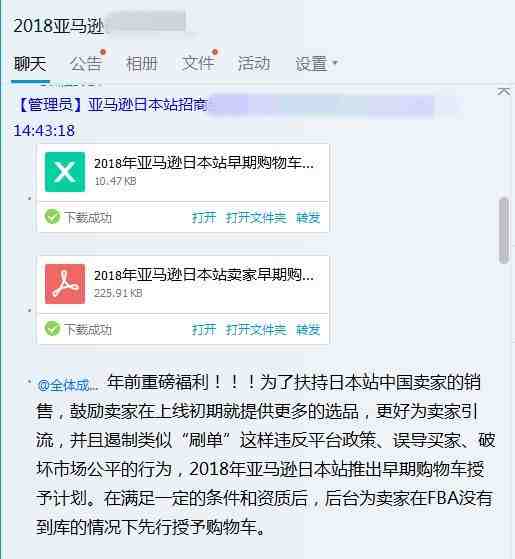Image resolution: width=515 pixels, height=559 pixels.
Task: Switch to the 活动 tab
Action: tap(254, 64)
